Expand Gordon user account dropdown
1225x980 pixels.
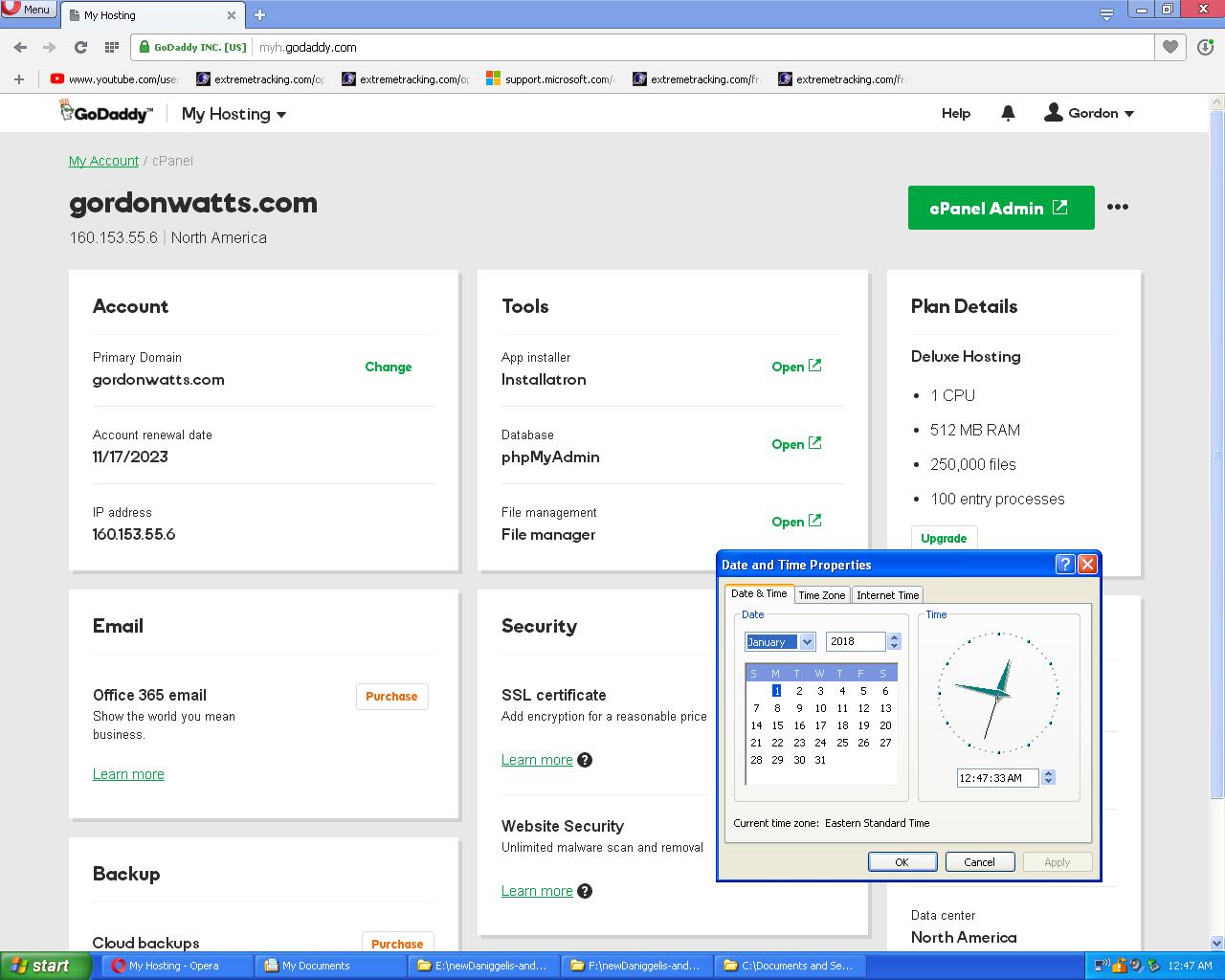point(1089,113)
